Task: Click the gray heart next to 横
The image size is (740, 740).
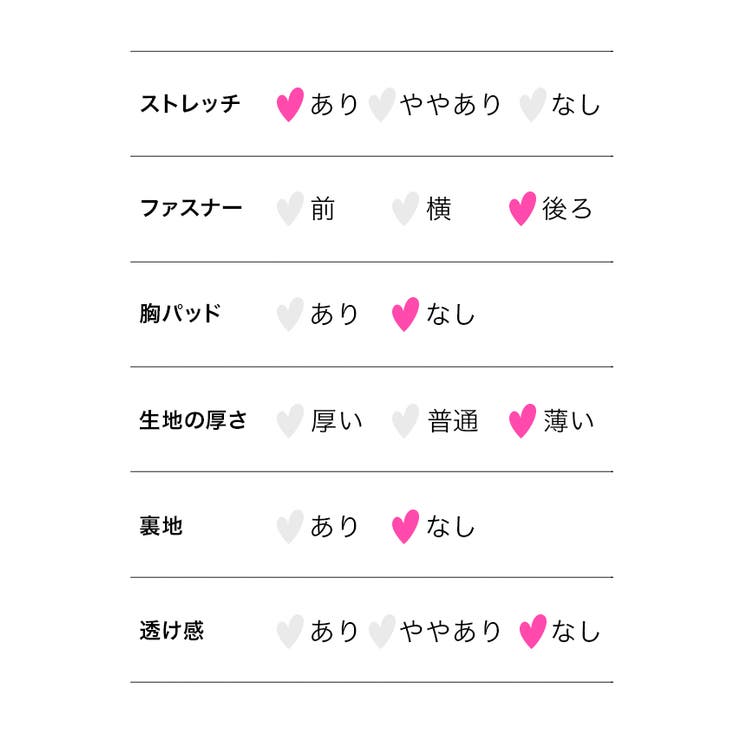Action: pyautogui.click(x=404, y=209)
